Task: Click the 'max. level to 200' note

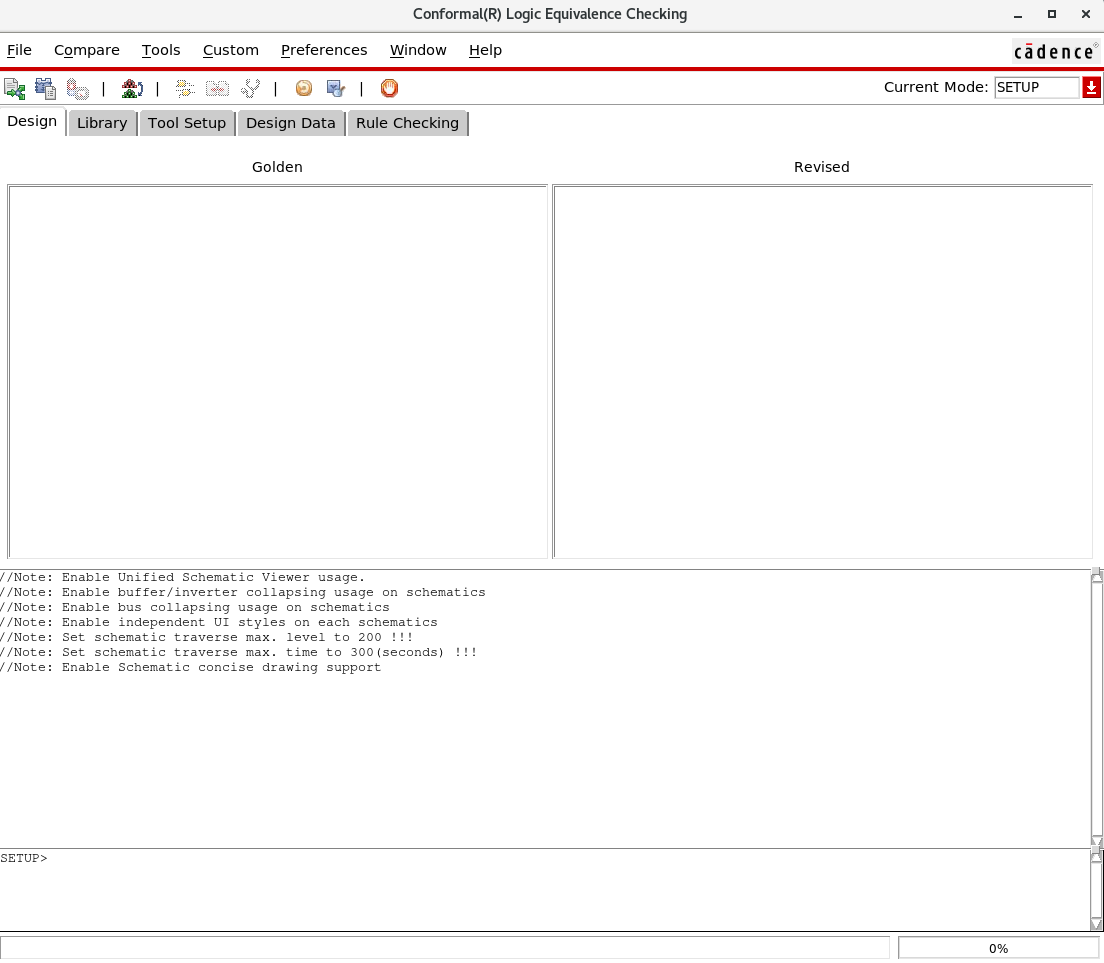Action: tap(206, 637)
